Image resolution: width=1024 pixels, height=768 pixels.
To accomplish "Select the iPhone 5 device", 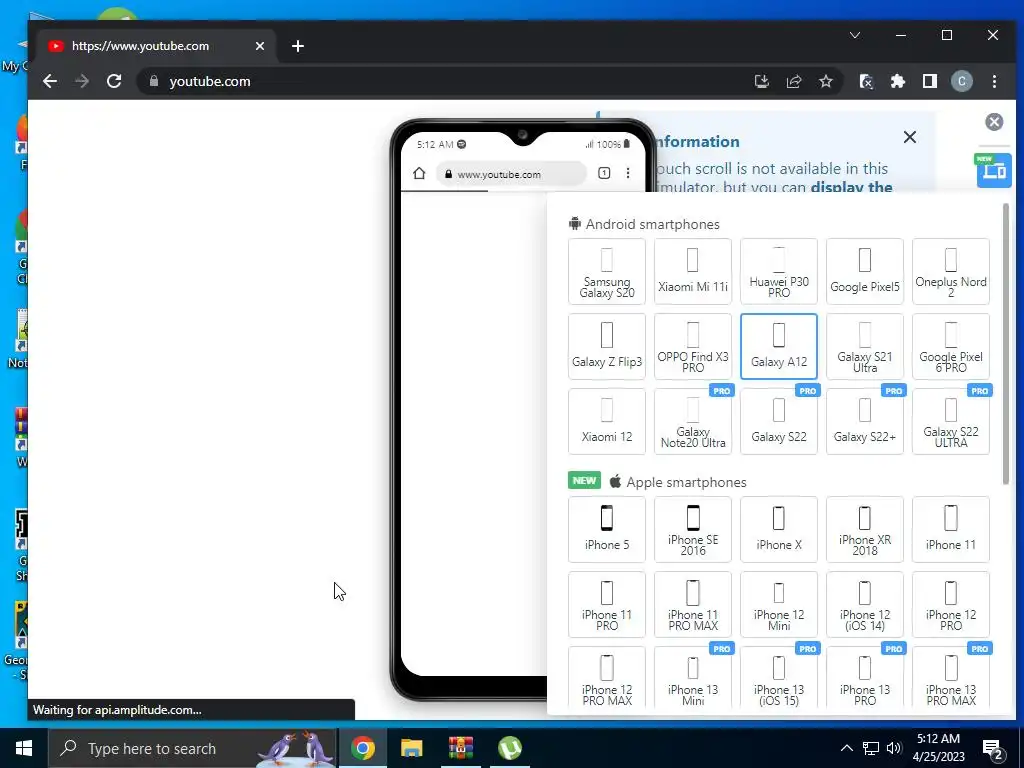I will point(607,529).
